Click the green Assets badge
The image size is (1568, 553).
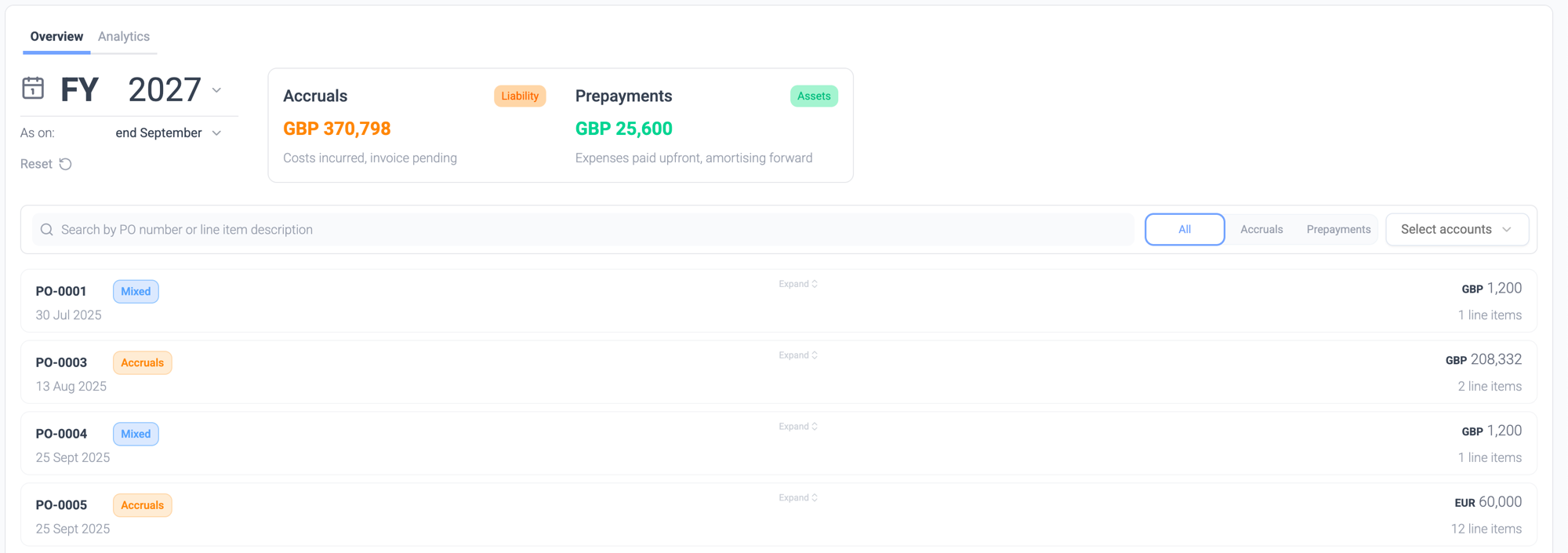814,96
